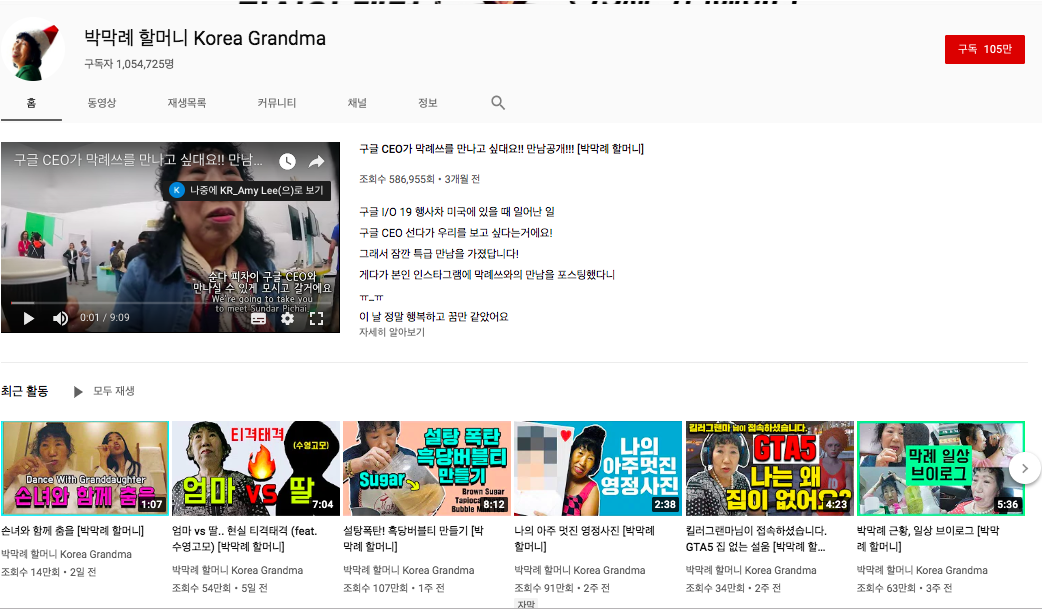This screenshot has width=1042, height=611.
Task: Enter fullscreen mode on the video player
Action: (318, 319)
